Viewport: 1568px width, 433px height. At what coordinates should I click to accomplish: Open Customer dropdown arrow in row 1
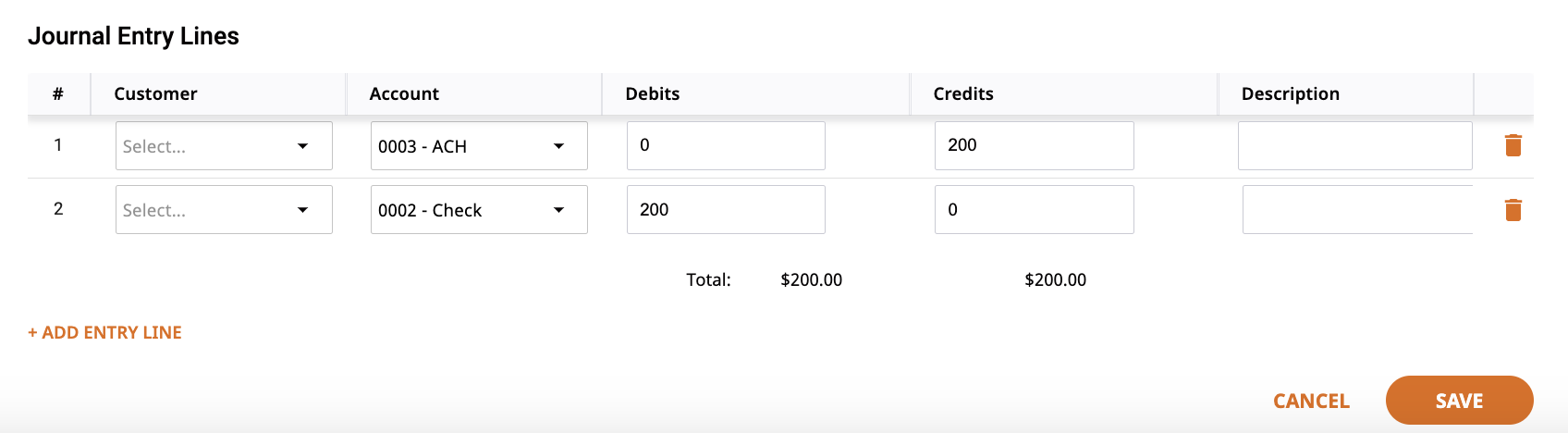pyautogui.click(x=302, y=146)
